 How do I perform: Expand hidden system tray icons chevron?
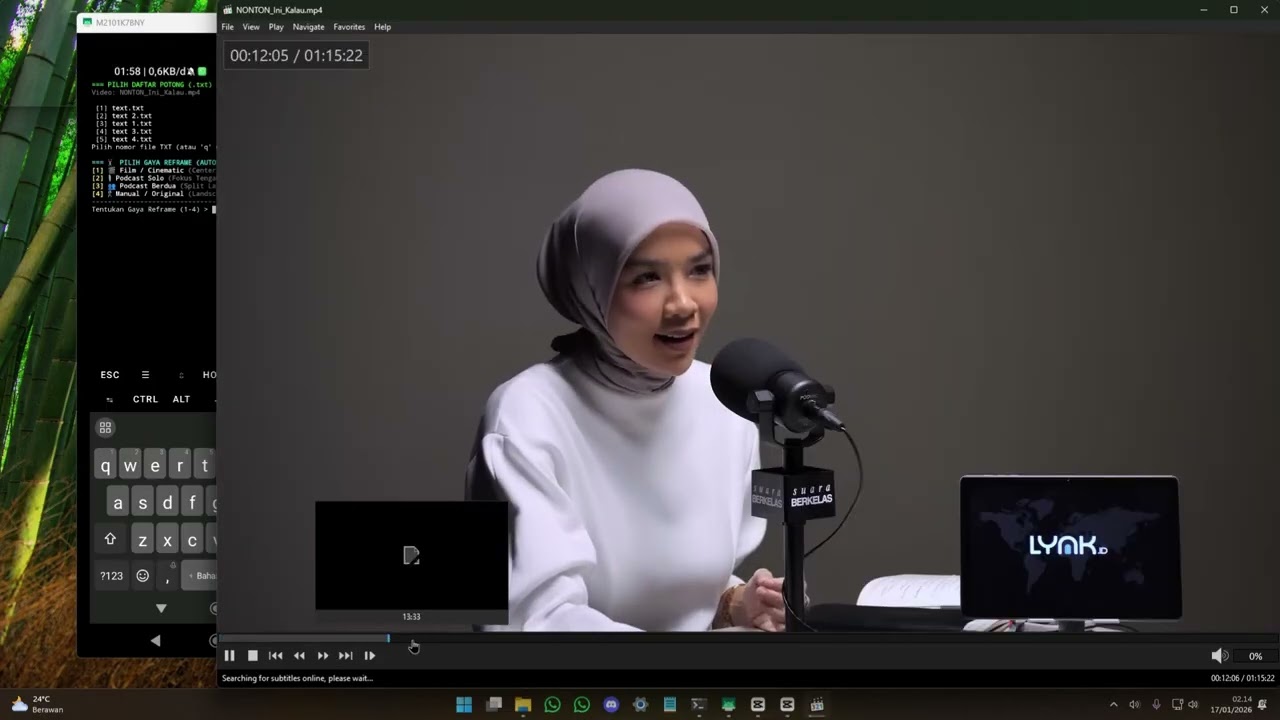1113,705
